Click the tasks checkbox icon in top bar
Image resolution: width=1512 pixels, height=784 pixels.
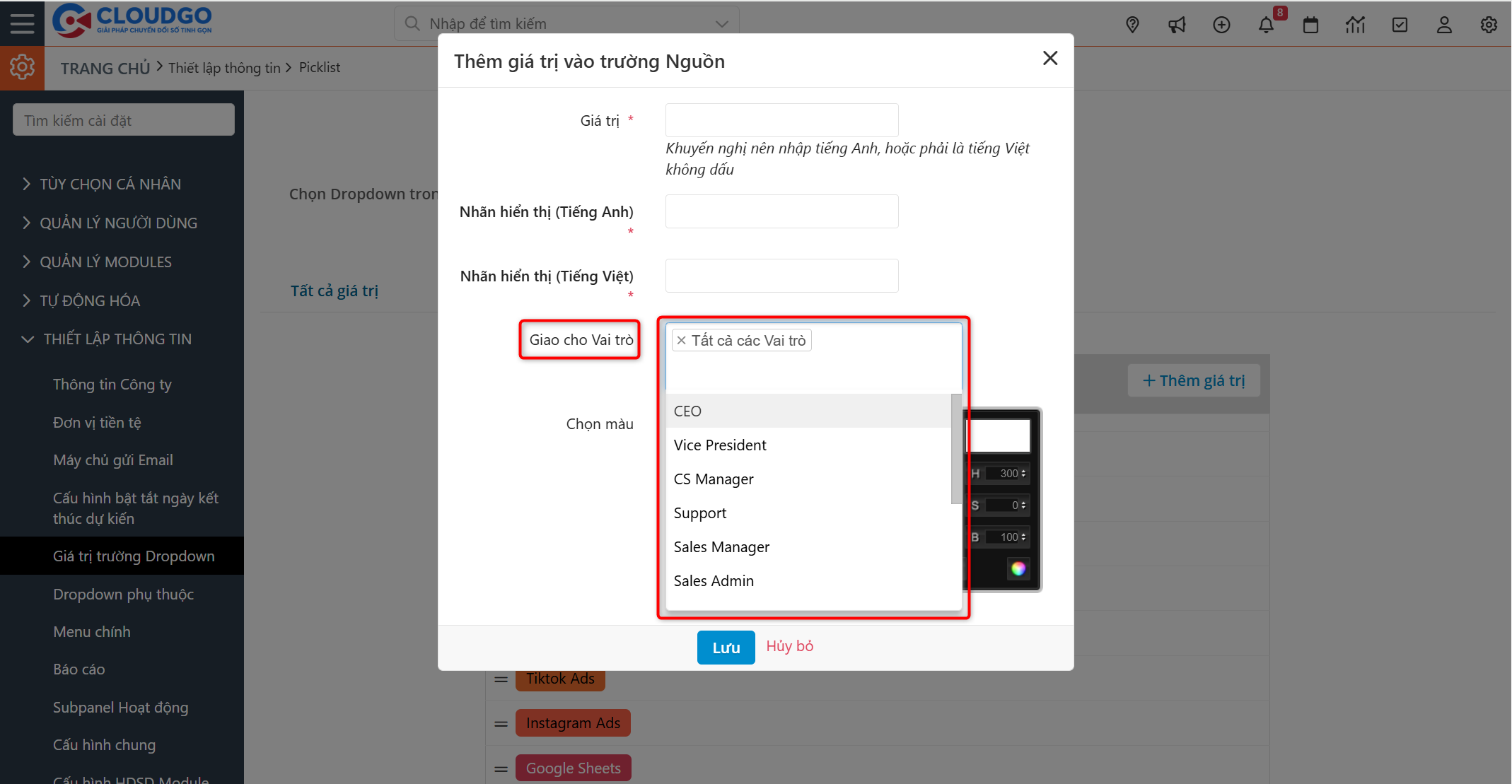(x=1400, y=25)
